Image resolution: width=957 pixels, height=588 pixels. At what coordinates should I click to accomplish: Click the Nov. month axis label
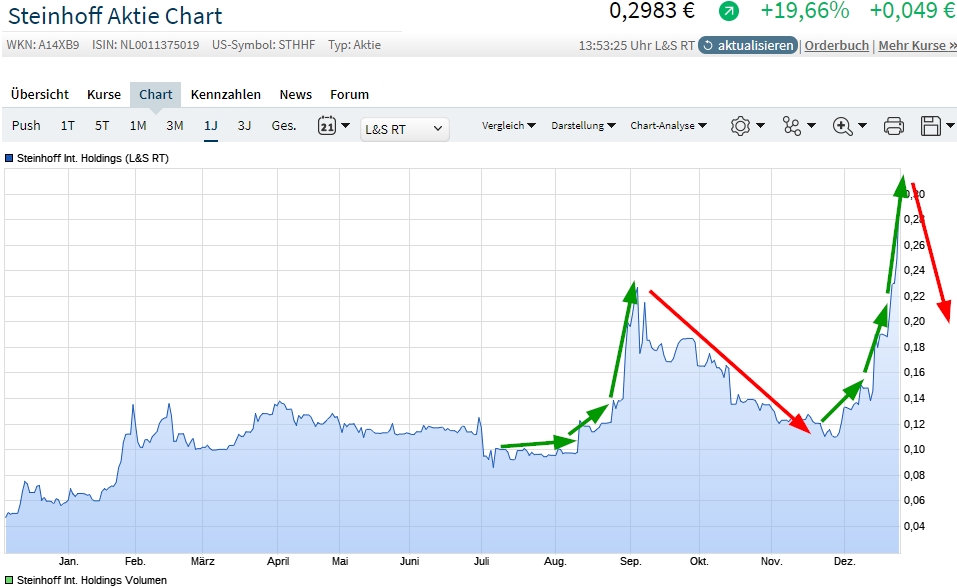click(771, 561)
